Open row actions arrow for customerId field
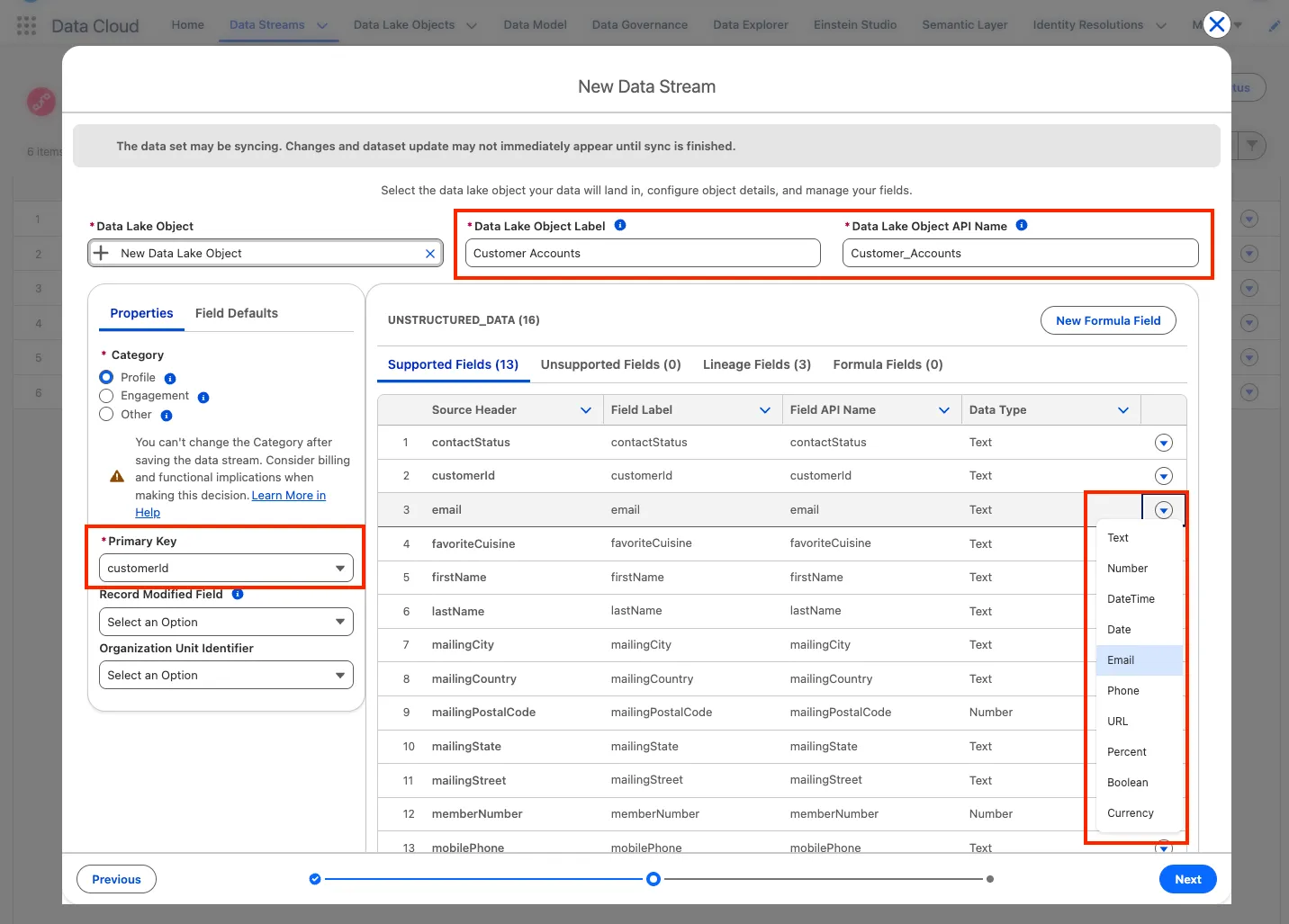This screenshot has width=1289, height=924. tap(1163, 476)
